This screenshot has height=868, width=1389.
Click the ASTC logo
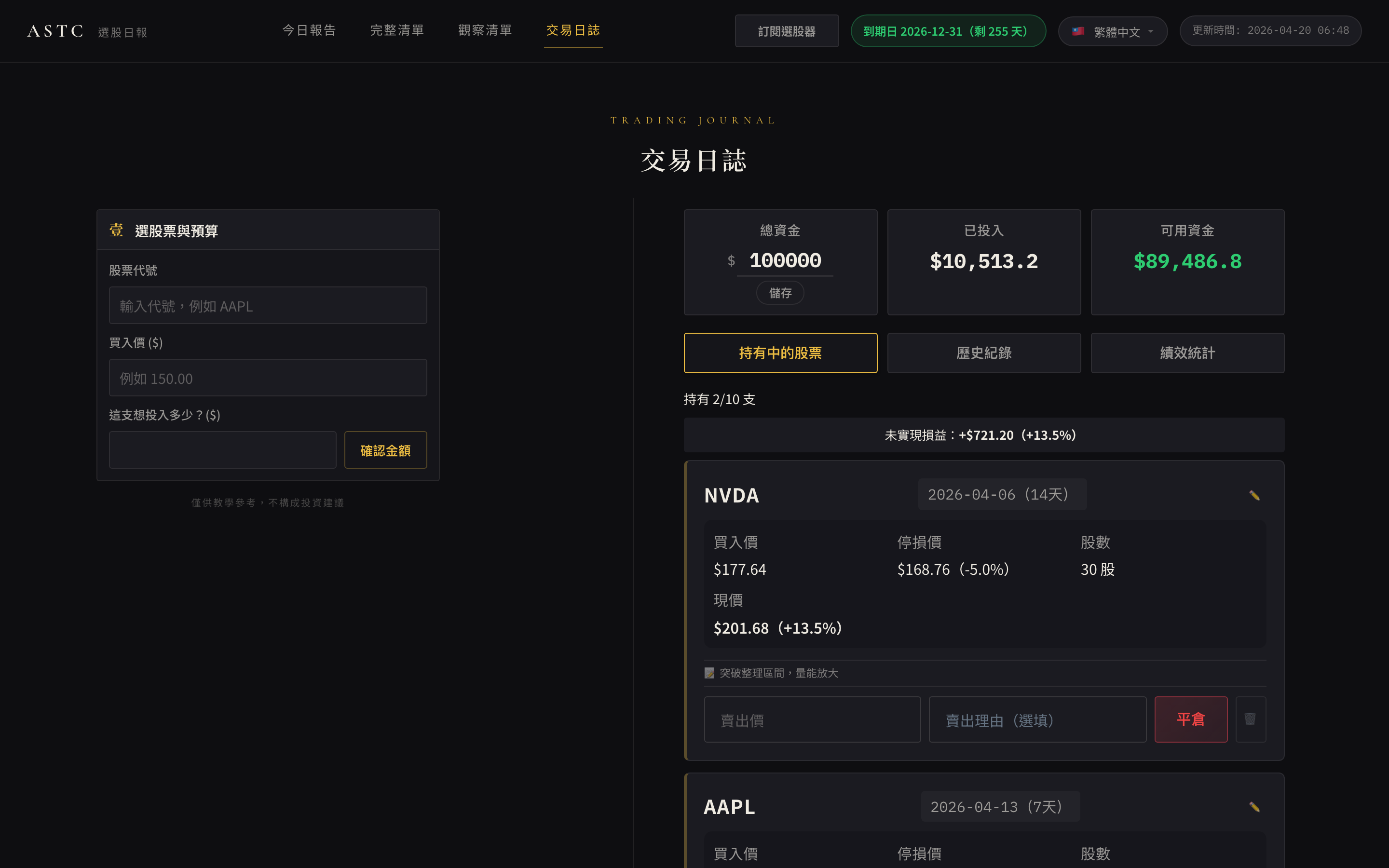(55, 31)
